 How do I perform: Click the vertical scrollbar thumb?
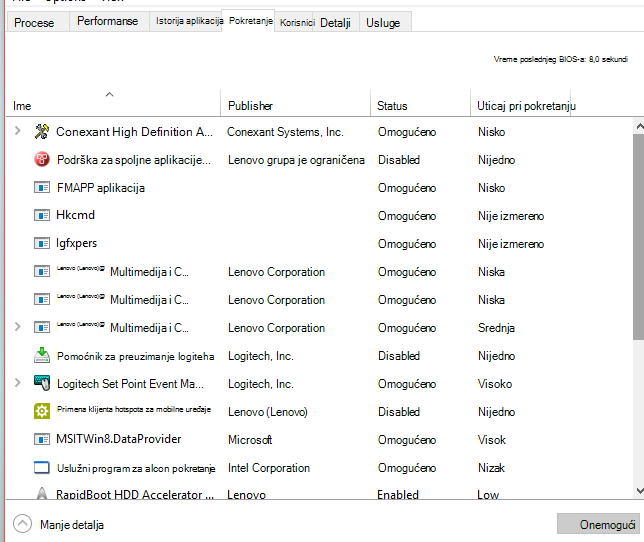click(639, 237)
